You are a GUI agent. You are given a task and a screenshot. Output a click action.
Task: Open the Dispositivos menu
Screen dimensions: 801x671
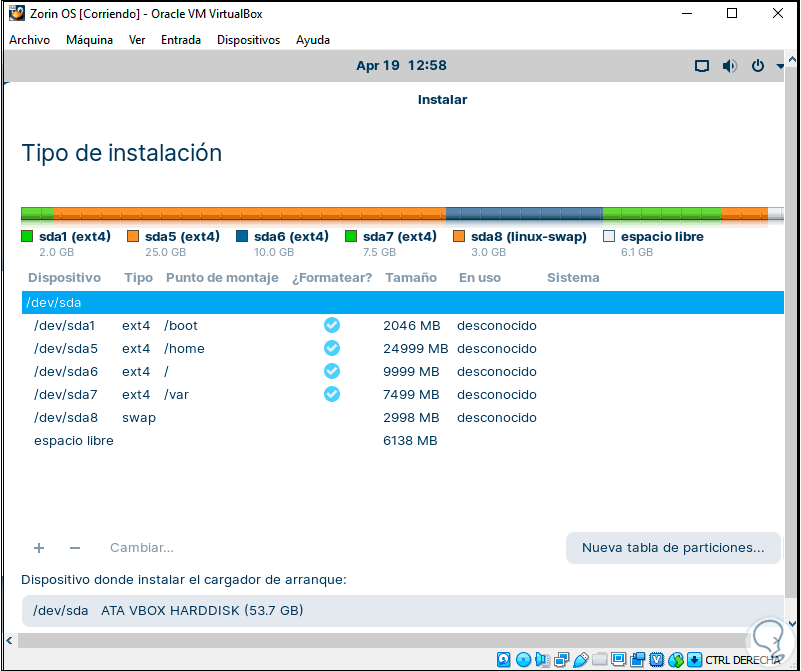point(248,40)
